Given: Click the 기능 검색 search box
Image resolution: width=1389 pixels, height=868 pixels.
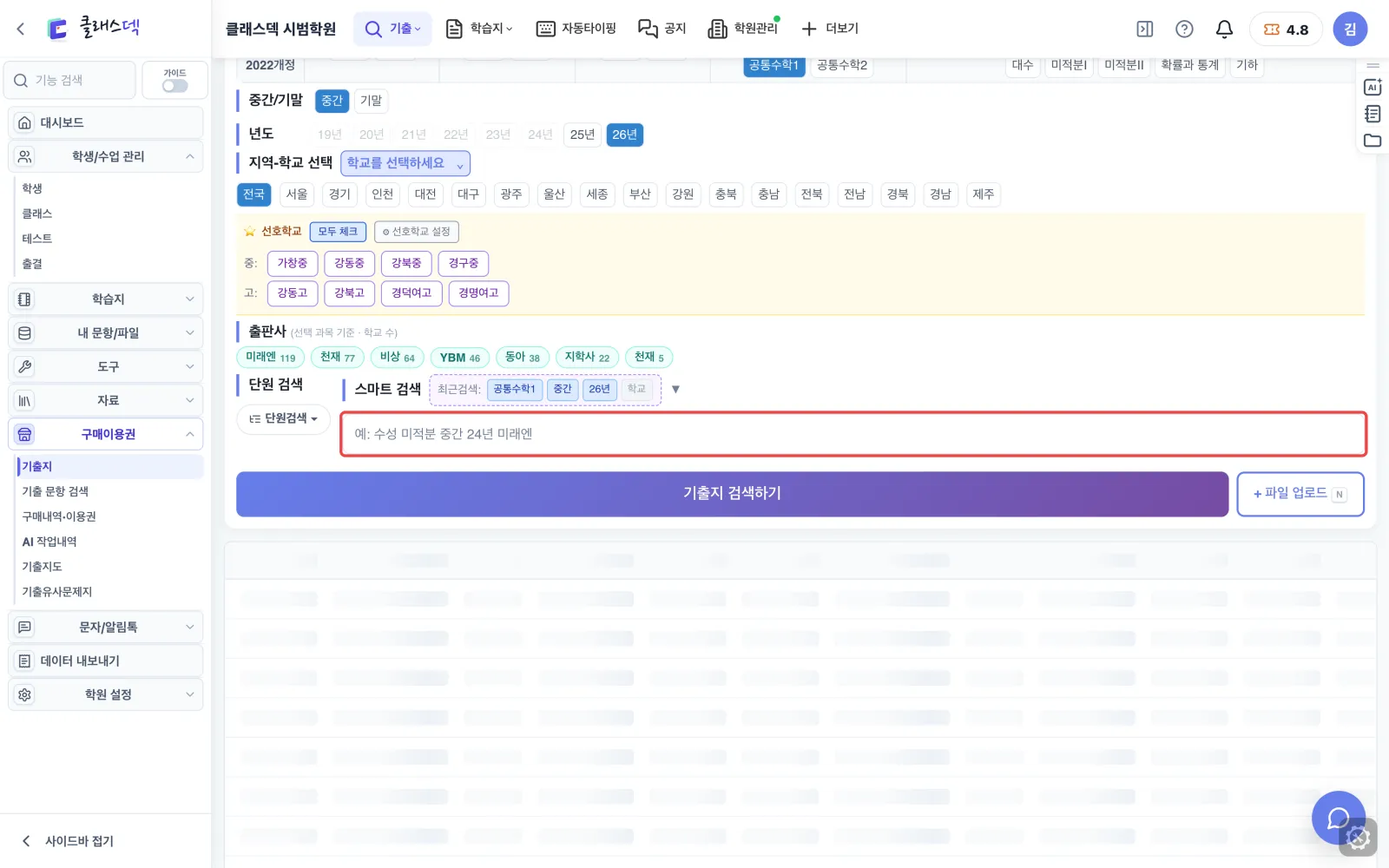Looking at the screenshot, I should tap(70, 81).
